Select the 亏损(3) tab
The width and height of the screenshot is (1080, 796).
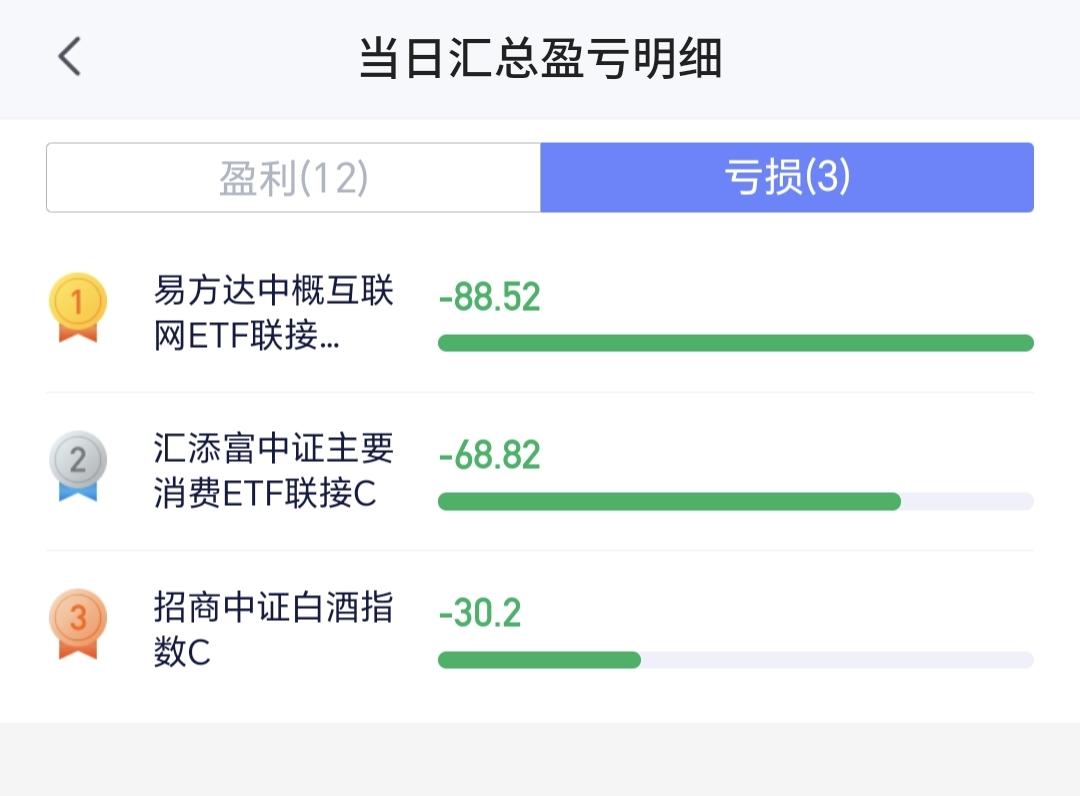(786, 178)
